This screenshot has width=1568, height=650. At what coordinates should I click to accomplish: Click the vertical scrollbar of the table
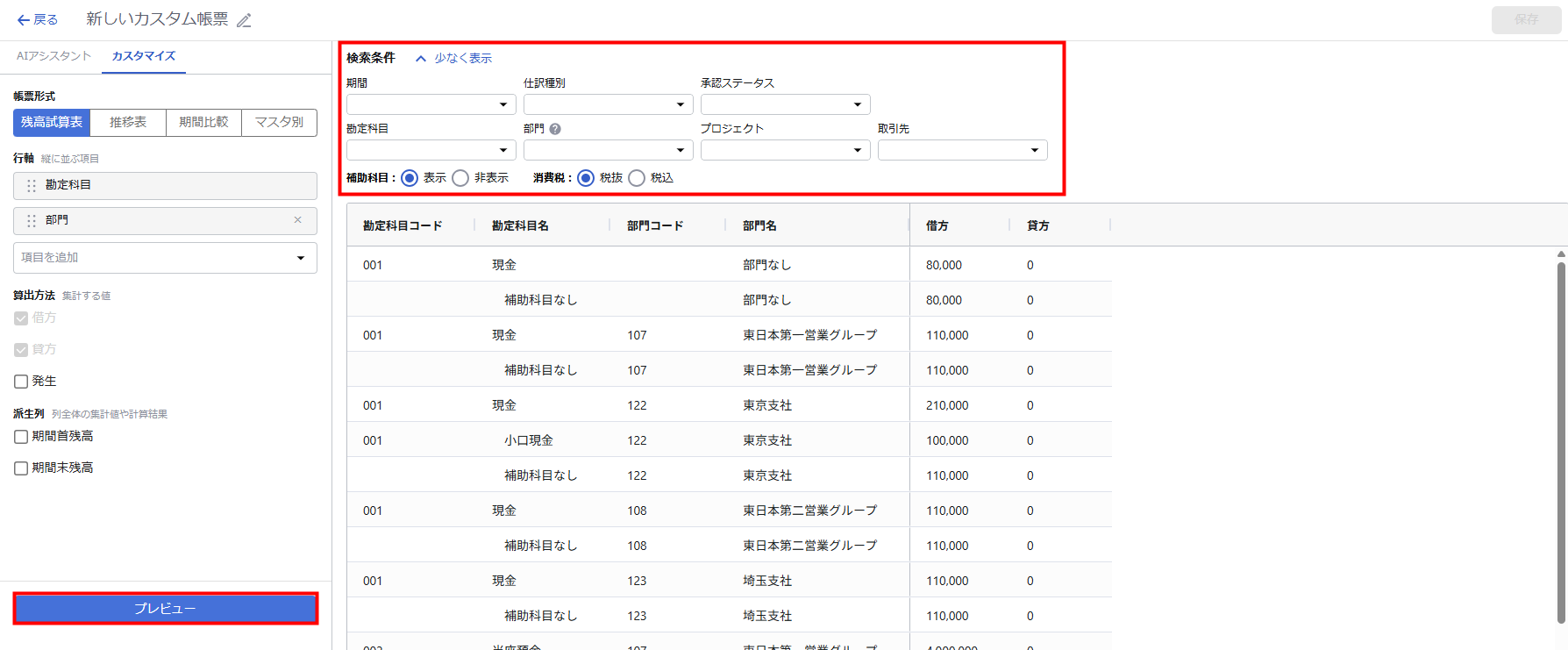coord(1561,439)
